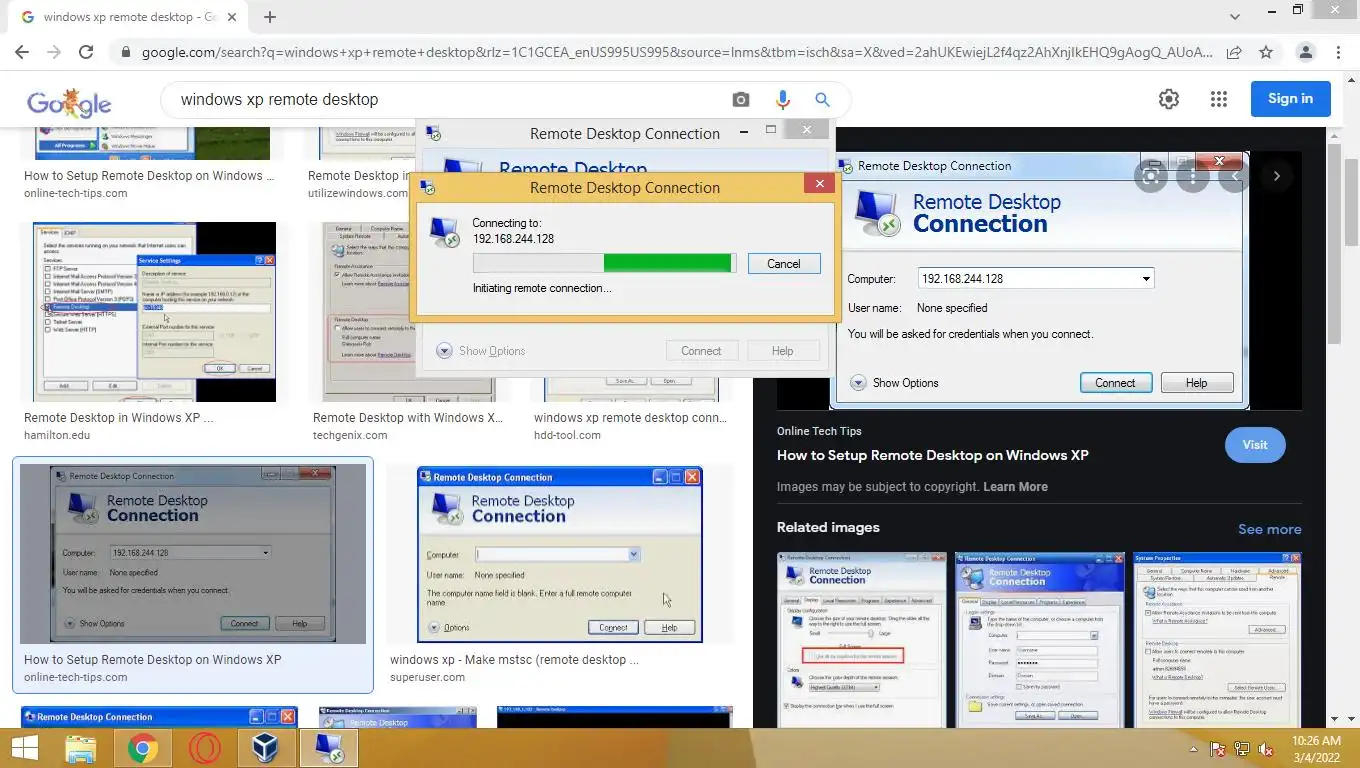The height and width of the screenshot is (768, 1360).
Task: Bookmark this tab with star icon
Action: pyautogui.click(x=1266, y=52)
